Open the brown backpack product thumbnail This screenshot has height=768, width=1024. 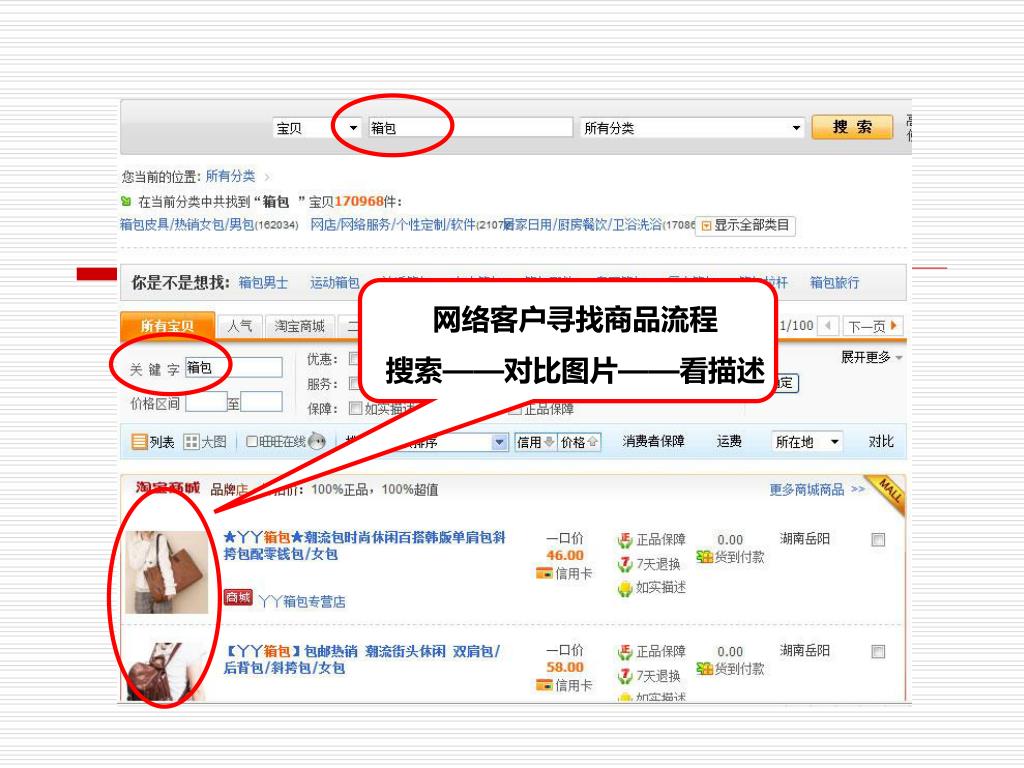pos(167,671)
